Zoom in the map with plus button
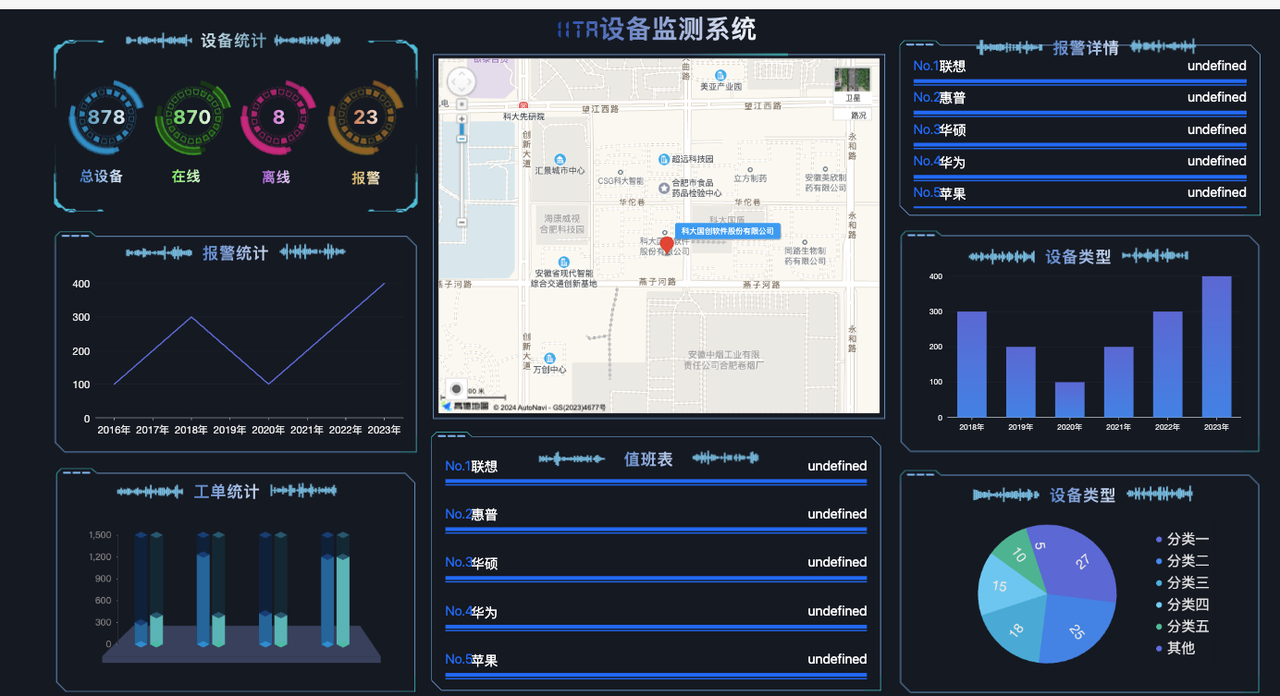Viewport: 1280px width, 696px height. pos(462,119)
